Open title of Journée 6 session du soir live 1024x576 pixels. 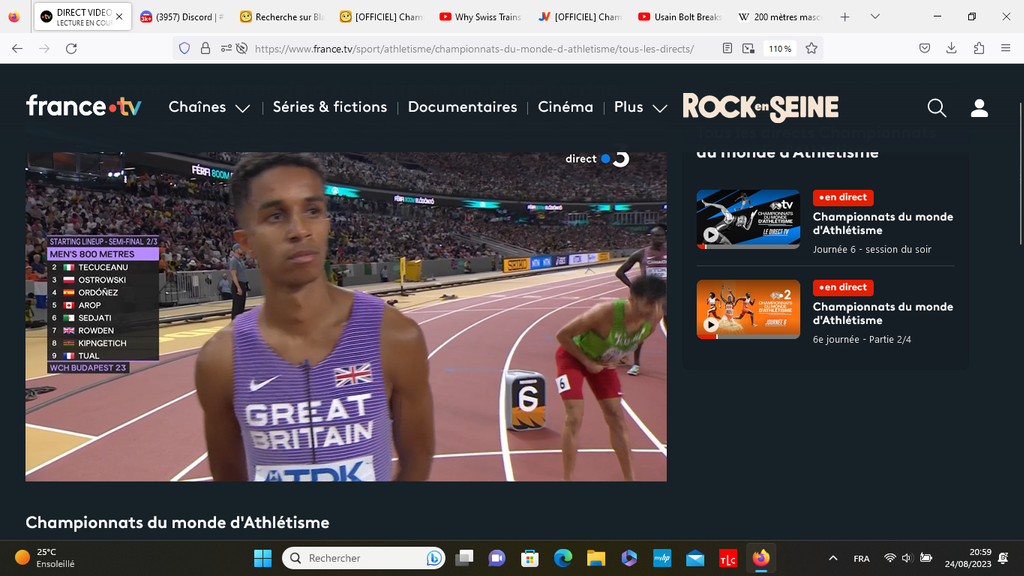pos(882,223)
